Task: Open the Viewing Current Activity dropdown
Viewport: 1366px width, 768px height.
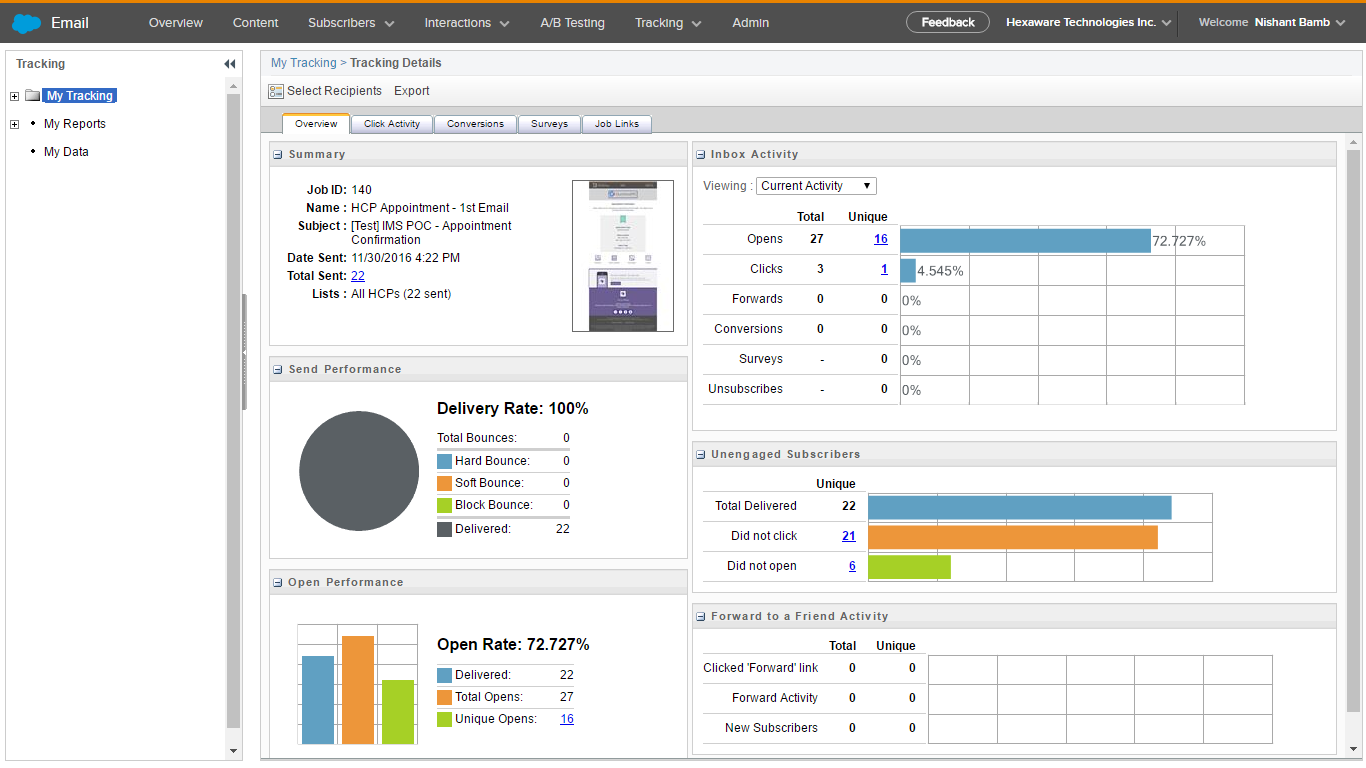Action: coord(816,186)
